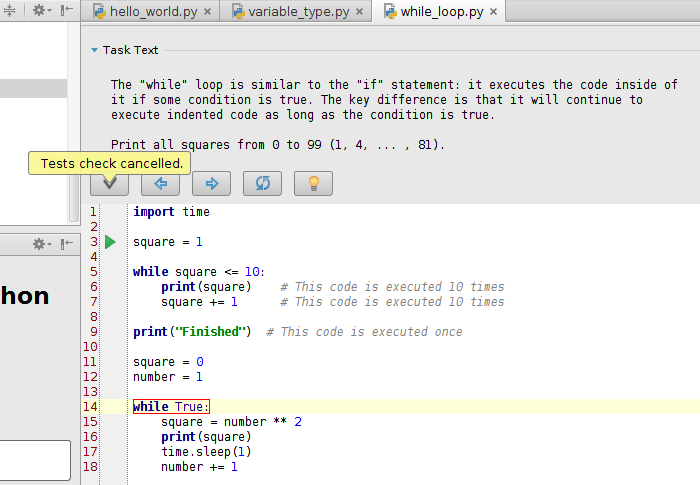700x485 pixels.
Task: Click 'import time' on line 1
Action: pyautogui.click(x=171, y=212)
